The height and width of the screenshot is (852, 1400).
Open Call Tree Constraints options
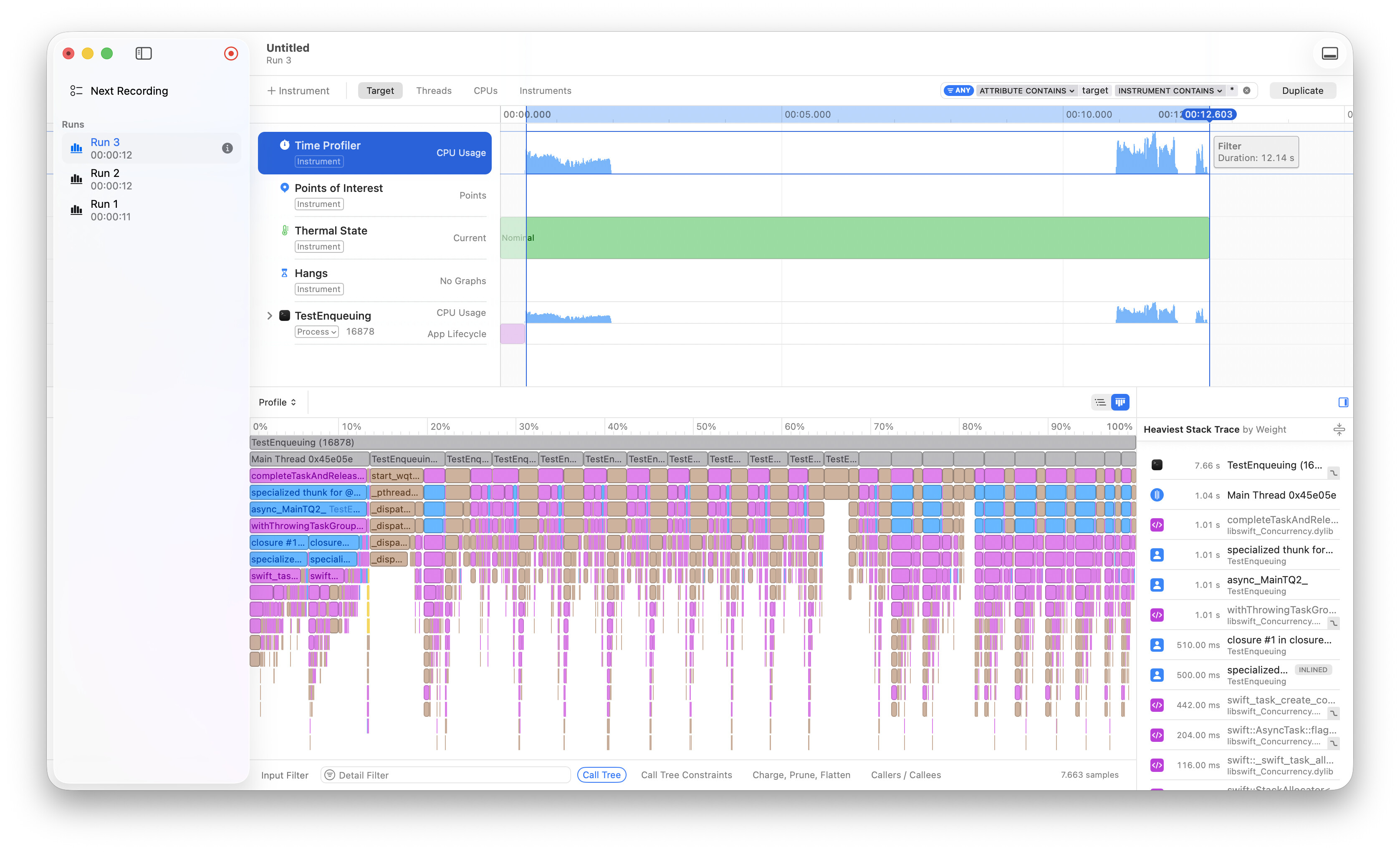tap(686, 775)
